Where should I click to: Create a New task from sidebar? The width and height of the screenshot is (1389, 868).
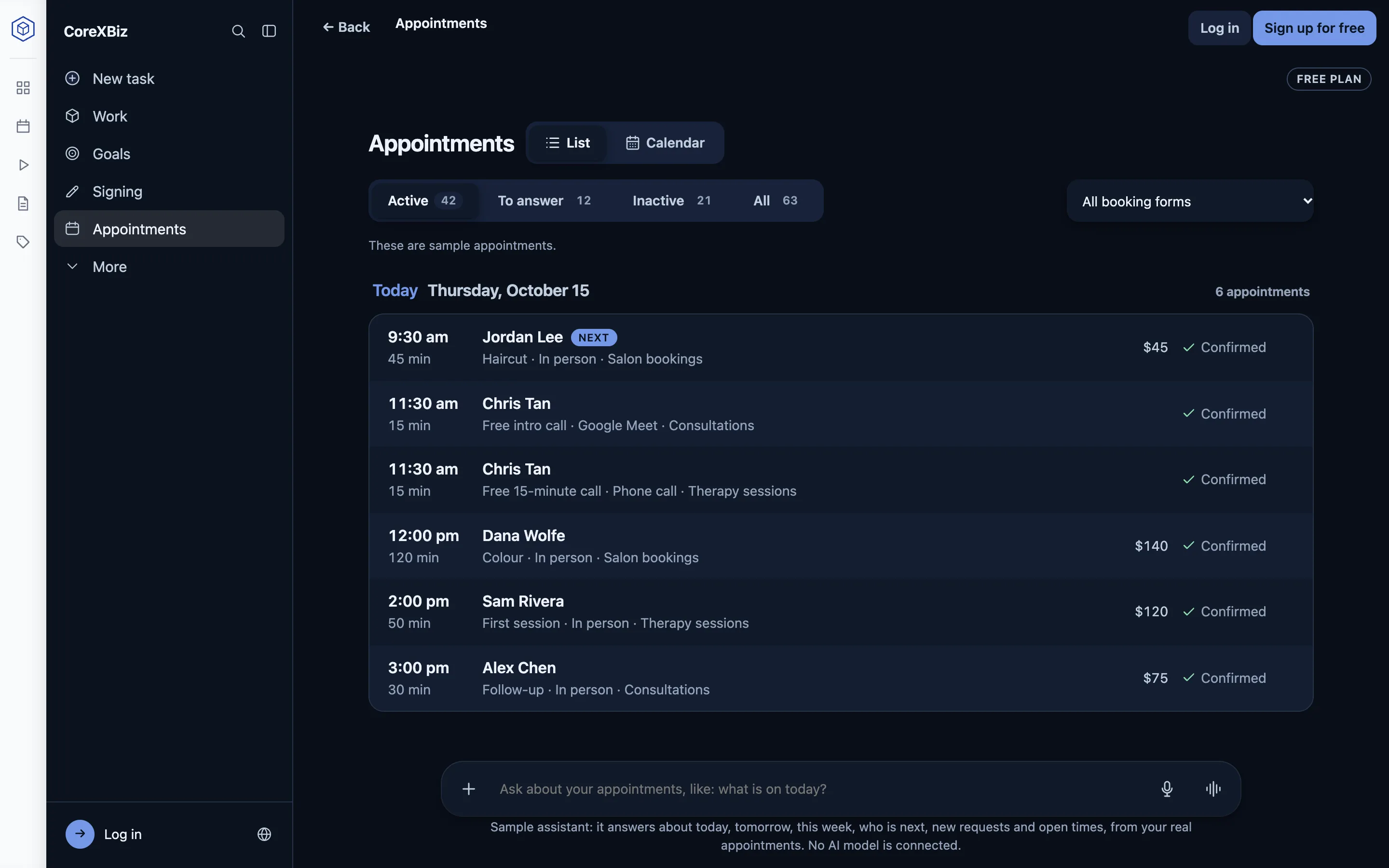pyautogui.click(x=169, y=79)
